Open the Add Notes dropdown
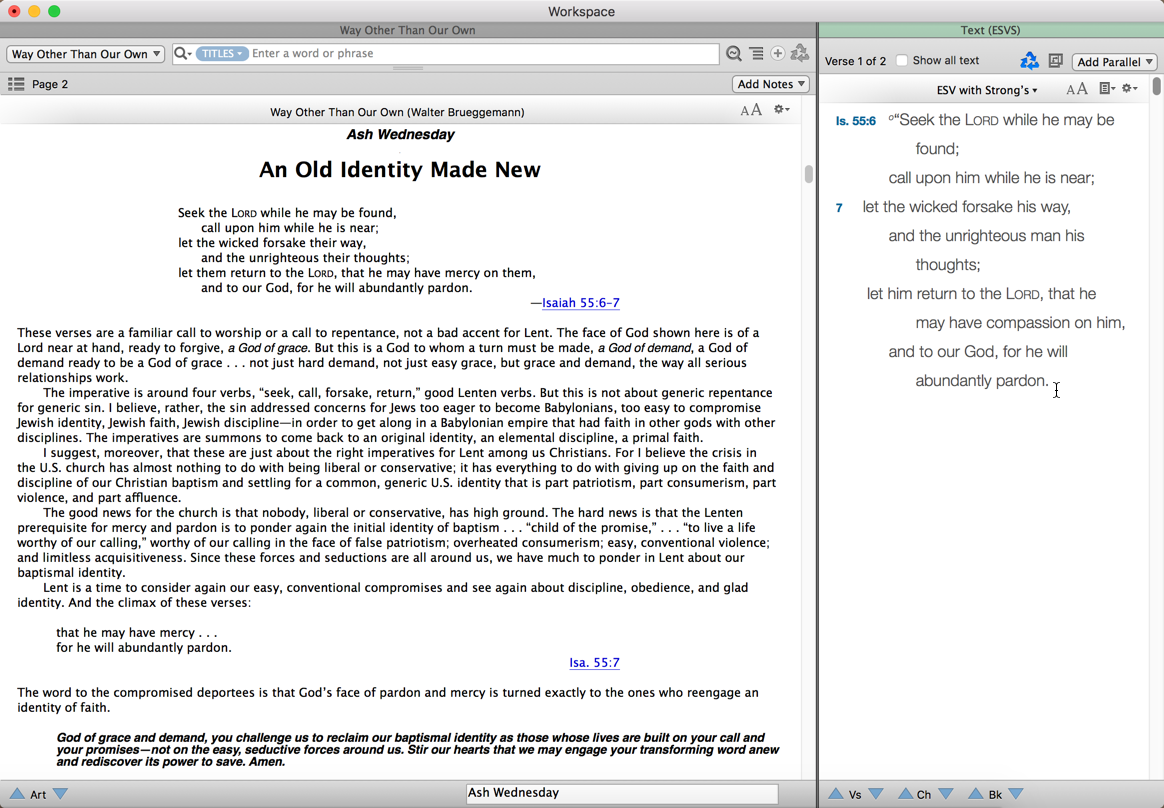The image size is (1164, 808). pyautogui.click(x=771, y=84)
